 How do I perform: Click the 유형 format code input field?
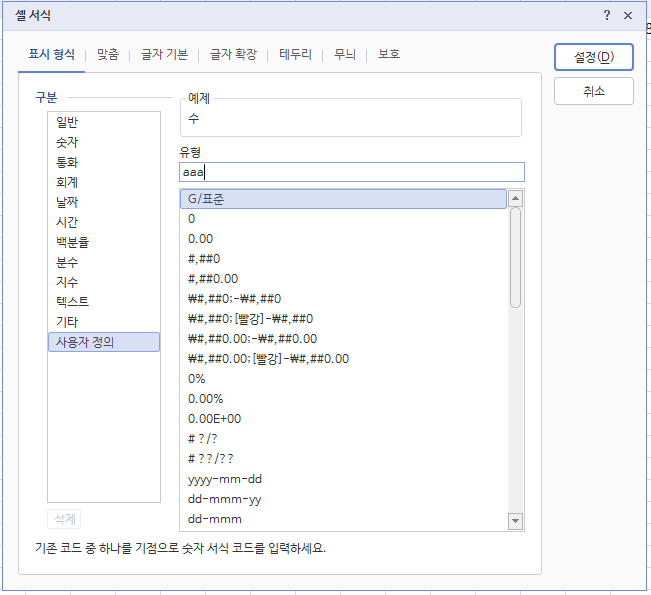[x=352, y=172]
